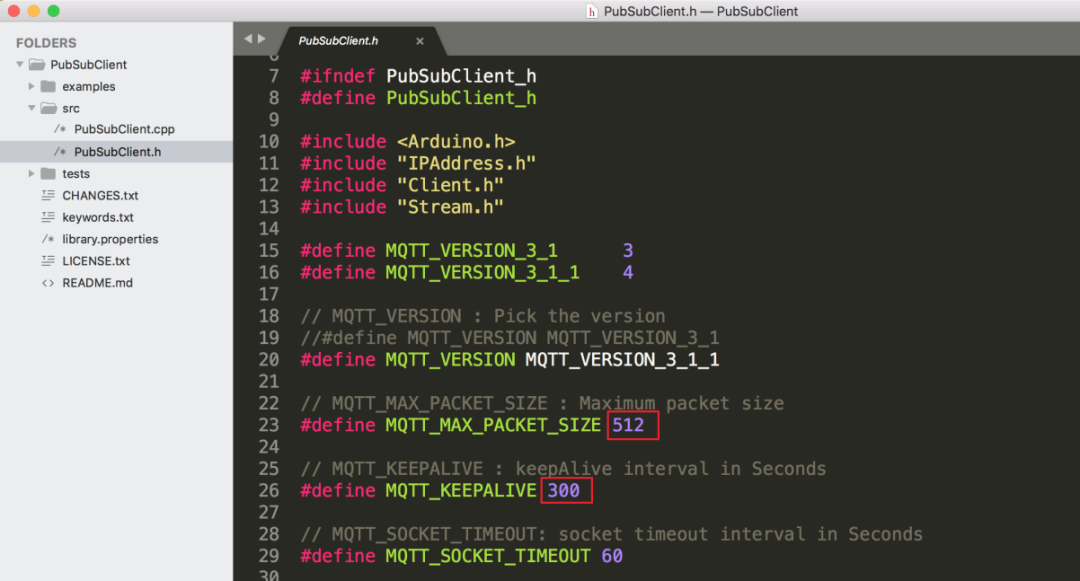Expand the tests folder arrow
Viewport: 1080px width, 581px height.
(x=31, y=173)
